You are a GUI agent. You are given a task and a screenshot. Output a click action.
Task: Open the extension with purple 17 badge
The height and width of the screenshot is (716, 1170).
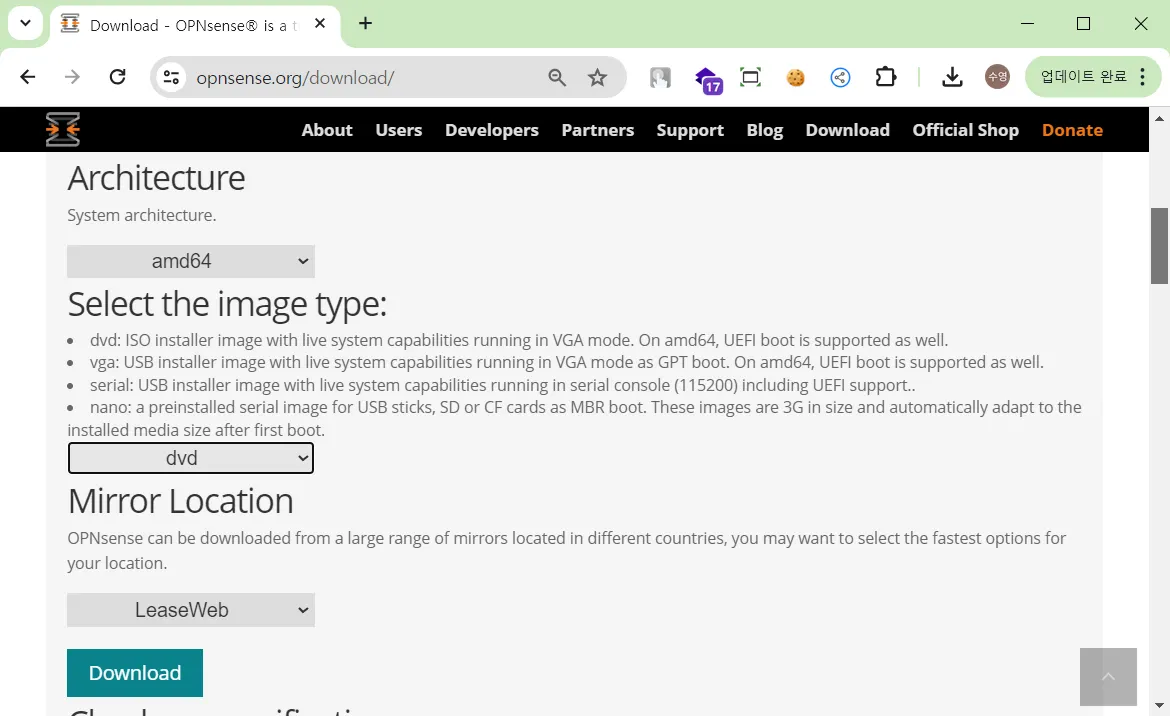708,79
